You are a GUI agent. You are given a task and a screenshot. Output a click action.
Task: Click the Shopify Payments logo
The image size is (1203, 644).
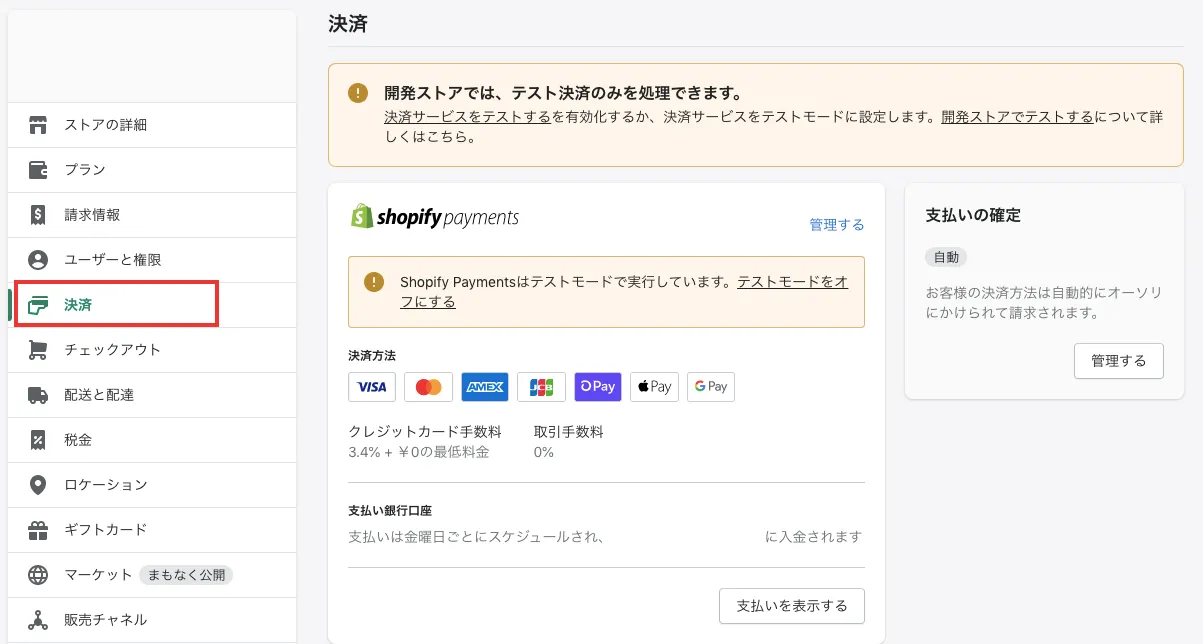[x=434, y=216]
